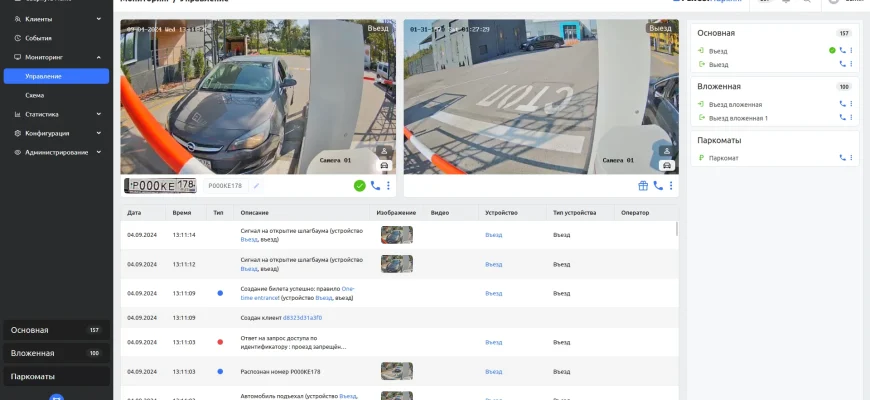The width and height of the screenshot is (870, 400).
Task: Click gift icon under right camera view
Action: tap(643, 186)
